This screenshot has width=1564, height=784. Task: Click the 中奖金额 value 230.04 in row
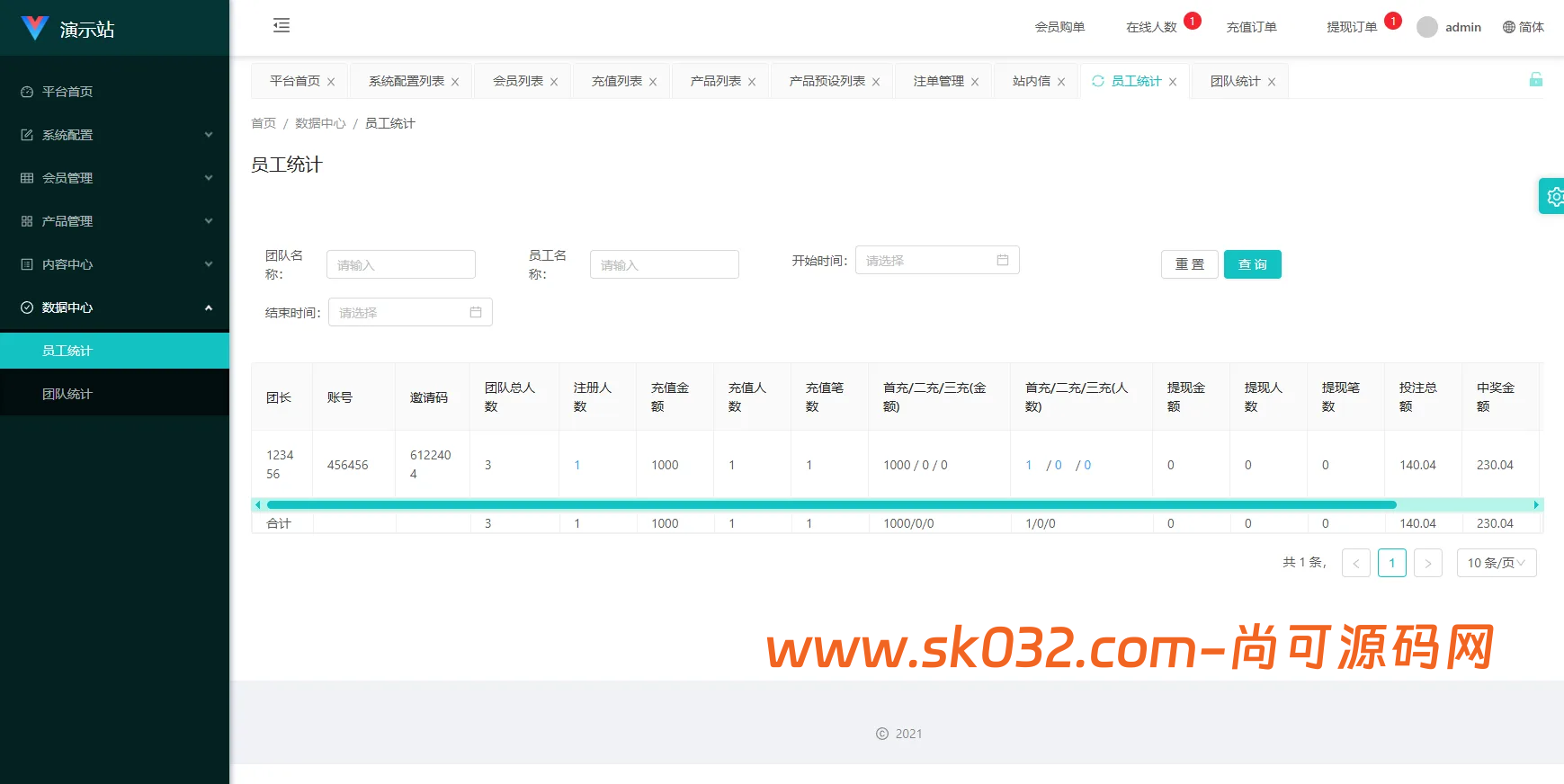click(1495, 465)
